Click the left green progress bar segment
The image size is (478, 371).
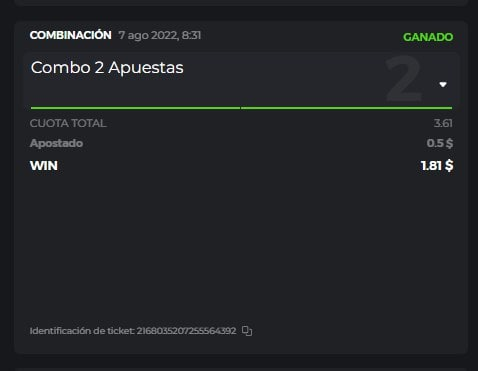click(135, 108)
